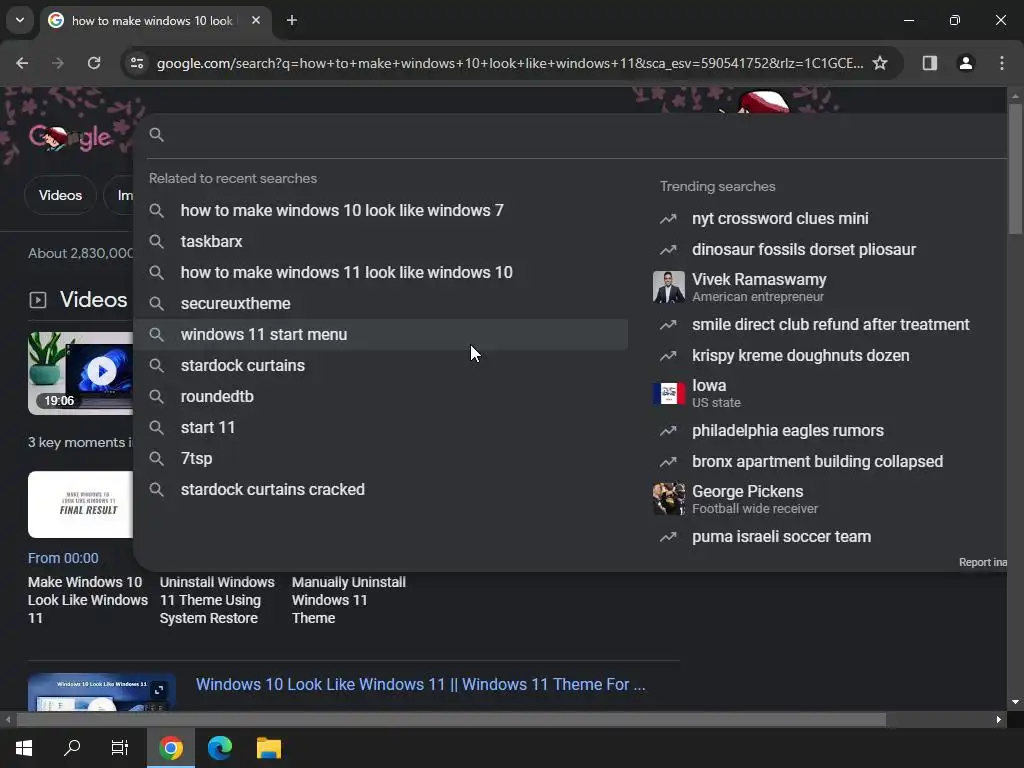Click the browser Back arrow
Screen dimensions: 1024x768
[22, 63]
